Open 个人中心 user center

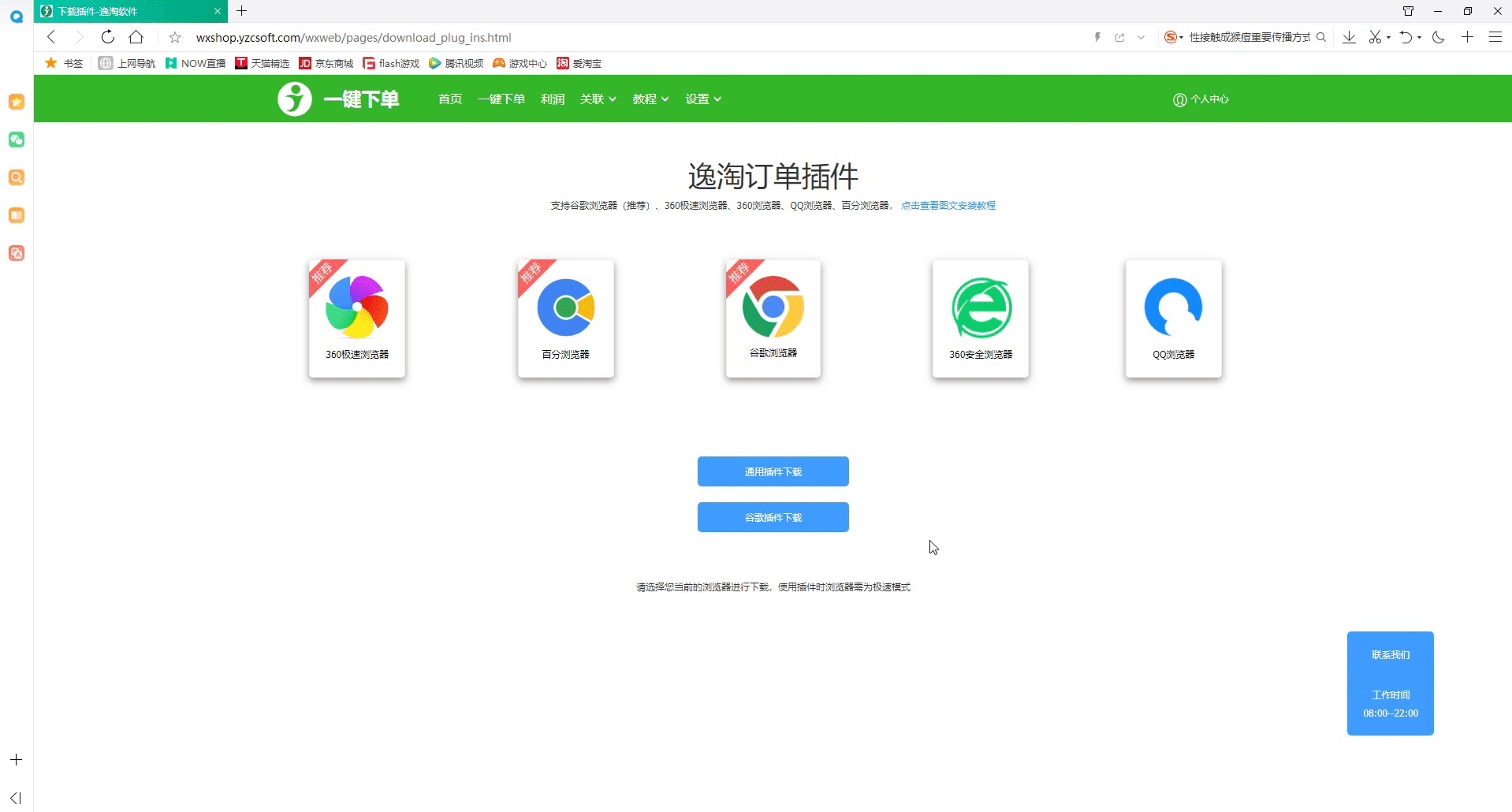pos(1201,99)
